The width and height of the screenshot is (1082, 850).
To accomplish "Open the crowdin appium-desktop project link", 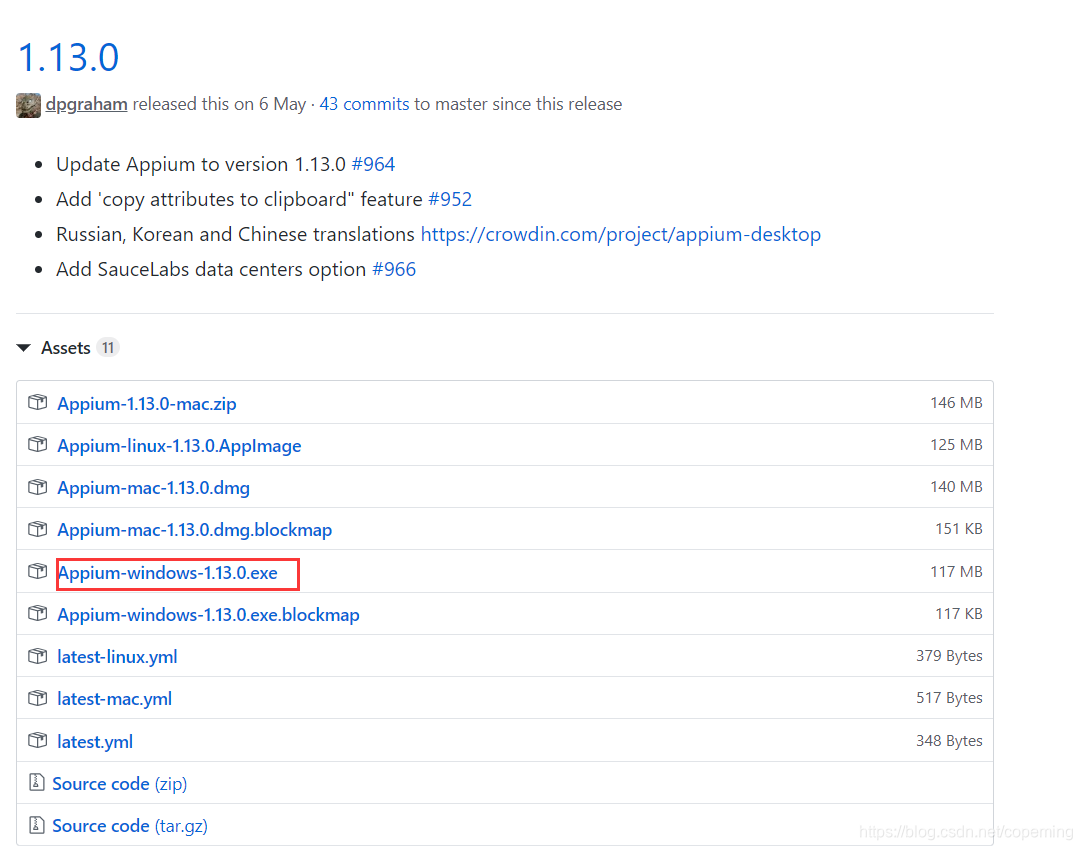I will pyautogui.click(x=621, y=235).
